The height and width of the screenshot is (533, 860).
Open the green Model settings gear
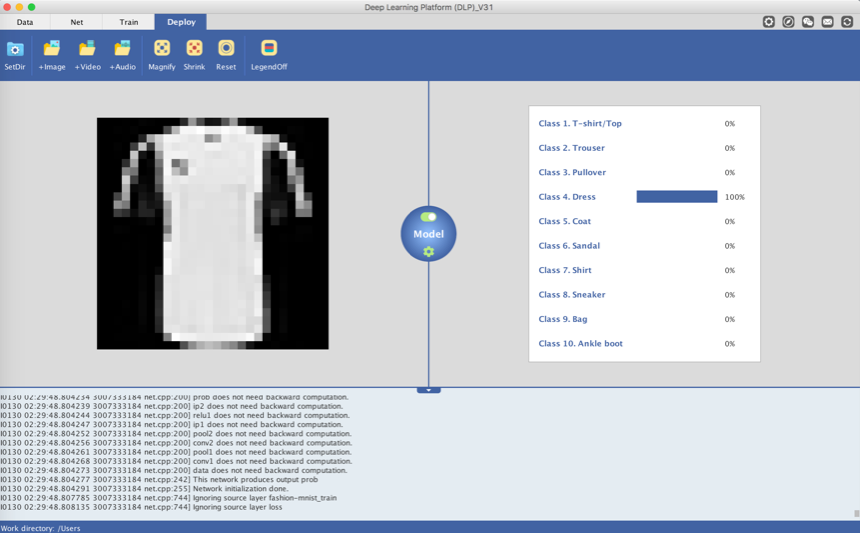pos(428,251)
